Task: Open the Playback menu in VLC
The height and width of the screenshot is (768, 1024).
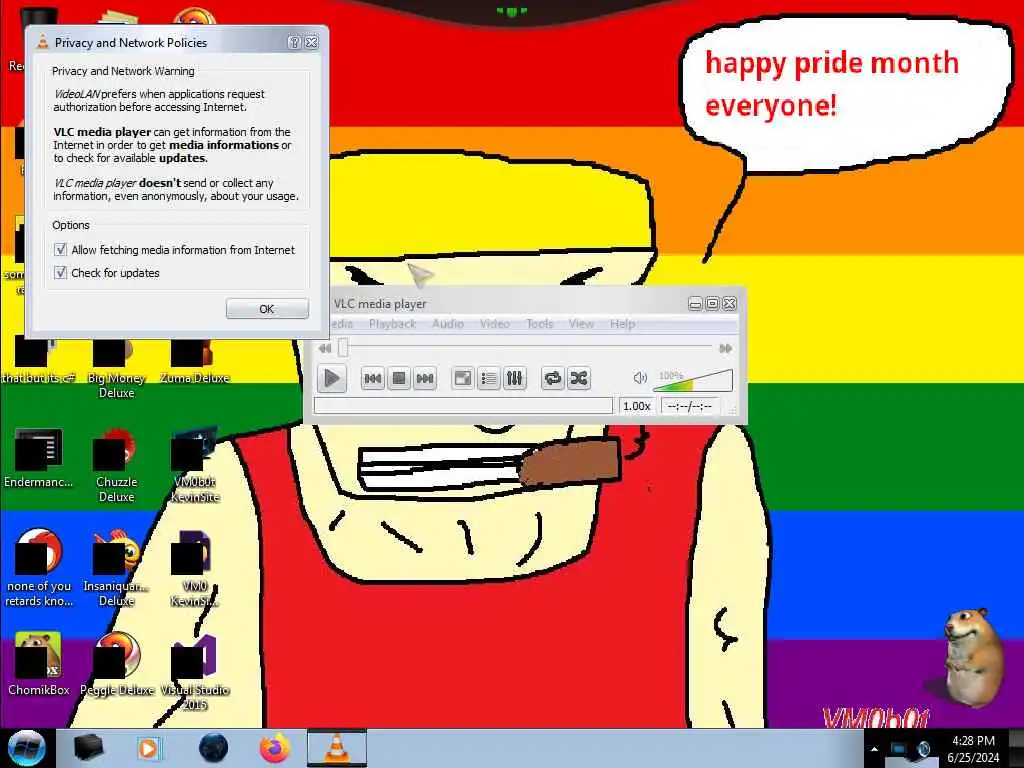Action: [x=392, y=324]
